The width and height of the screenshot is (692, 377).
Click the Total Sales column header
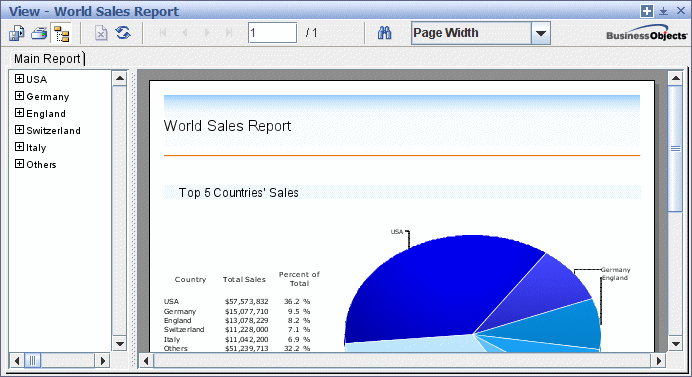click(244, 279)
